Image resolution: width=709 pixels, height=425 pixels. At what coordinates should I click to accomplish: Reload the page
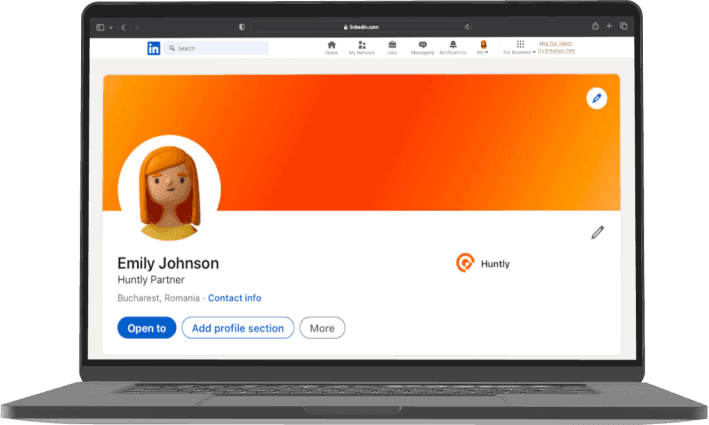(x=467, y=27)
